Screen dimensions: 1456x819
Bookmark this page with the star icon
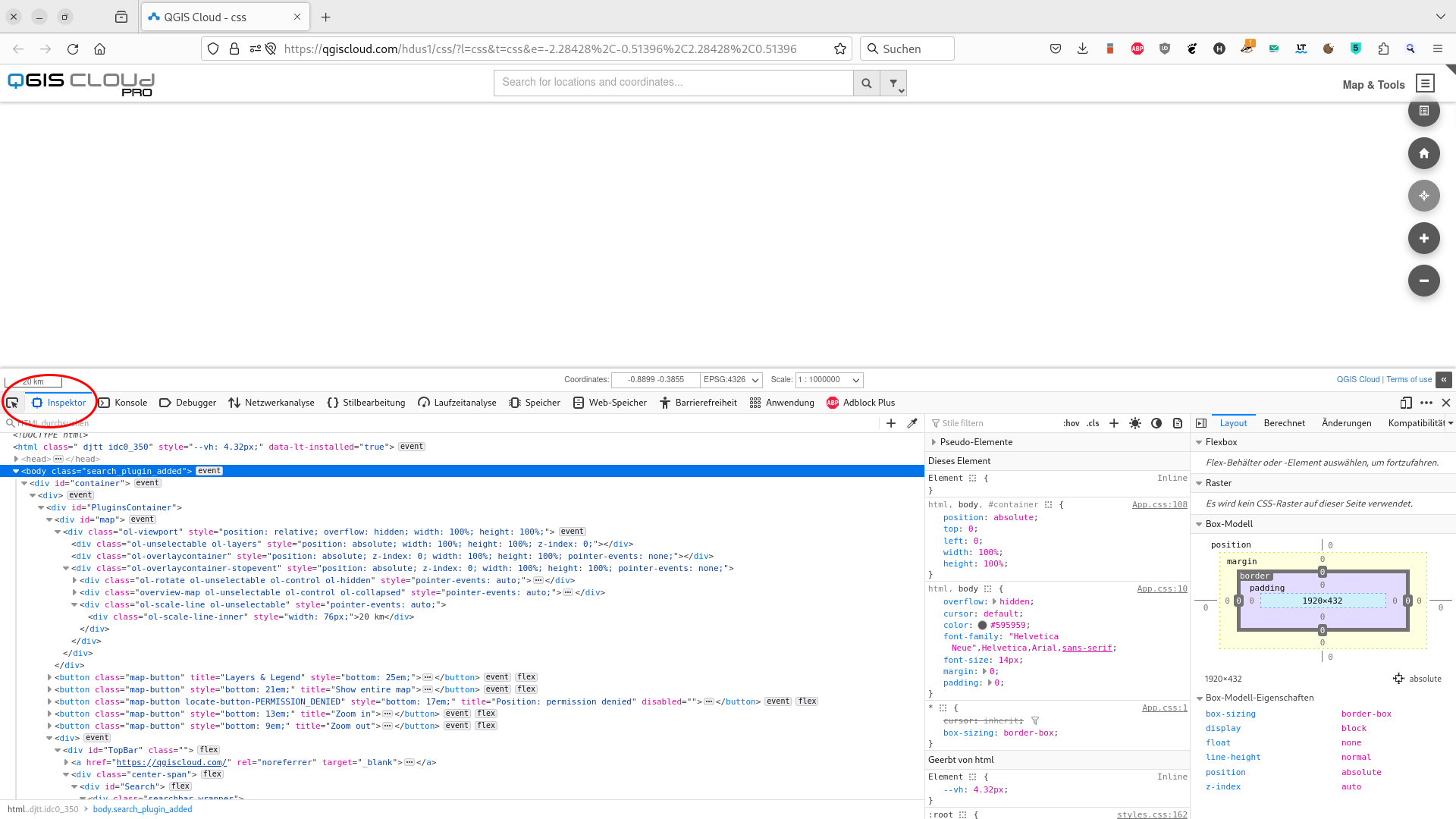[839, 49]
